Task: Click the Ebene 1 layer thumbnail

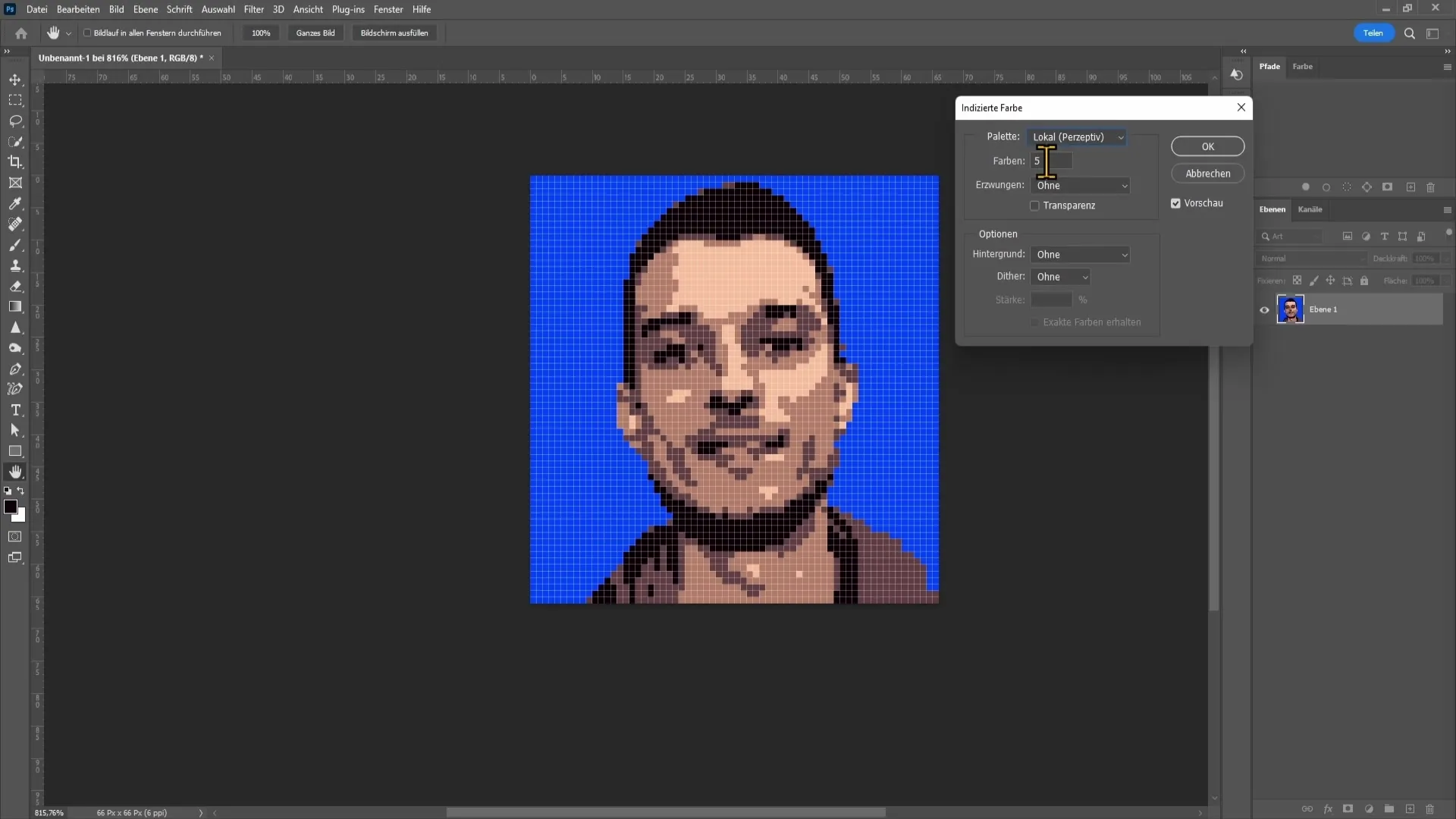Action: click(1290, 309)
